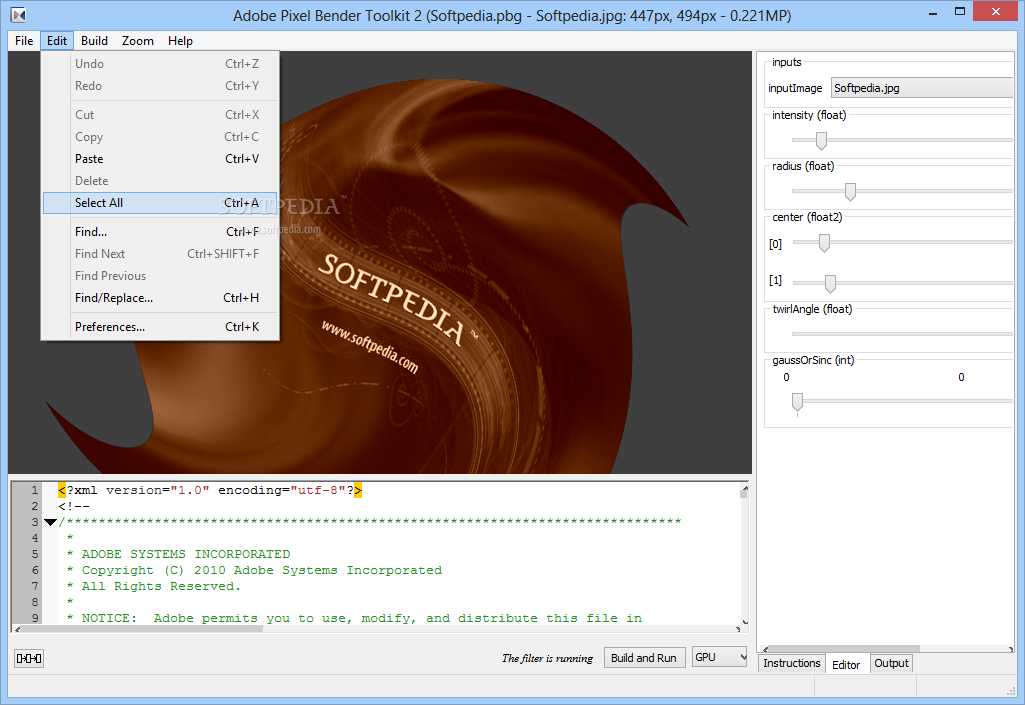This screenshot has width=1025, height=705.
Task: Collapse the code fold triangle at line 3
Action: (x=50, y=522)
